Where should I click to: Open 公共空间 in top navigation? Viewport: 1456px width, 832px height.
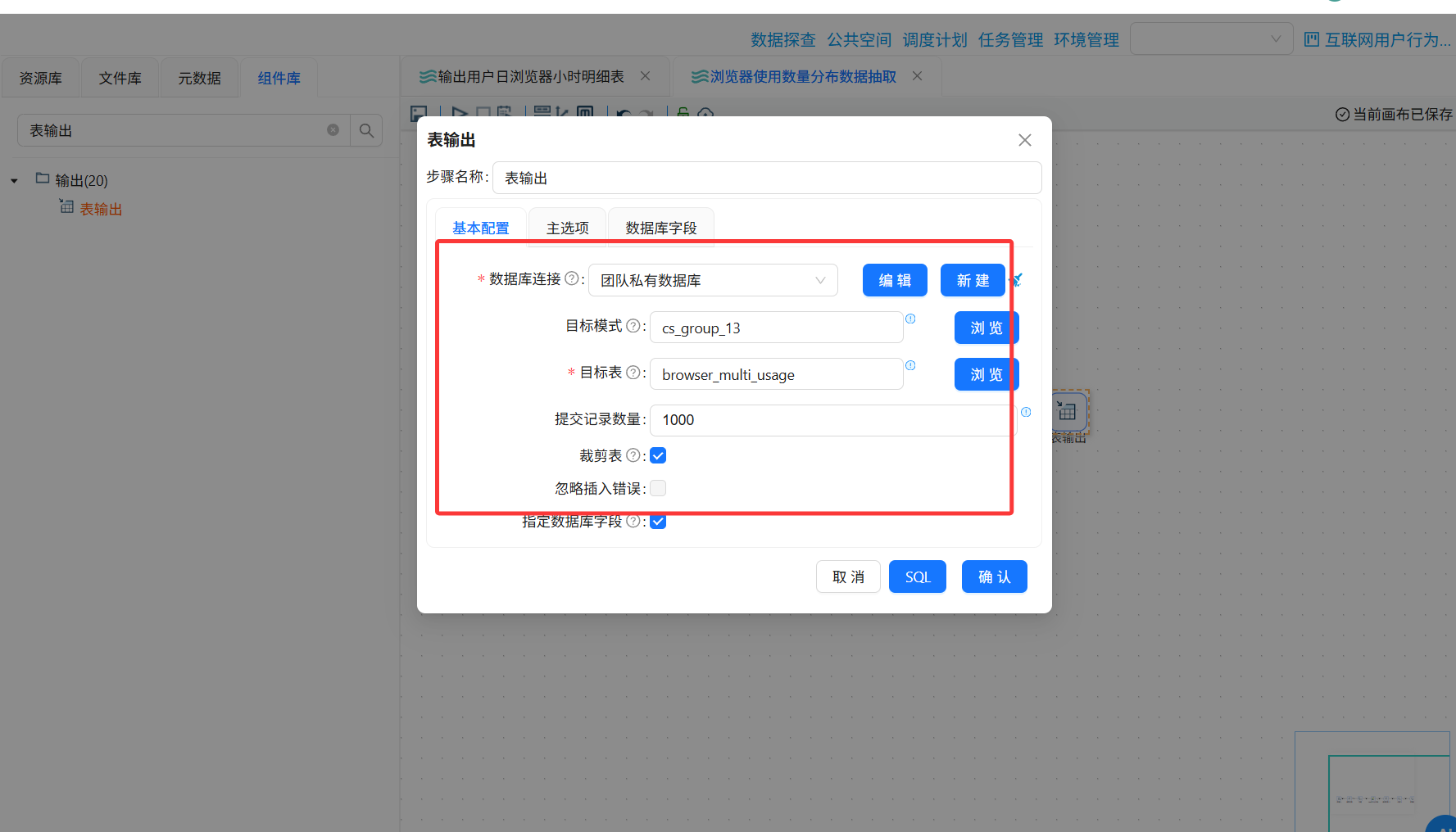pyautogui.click(x=859, y=39)
